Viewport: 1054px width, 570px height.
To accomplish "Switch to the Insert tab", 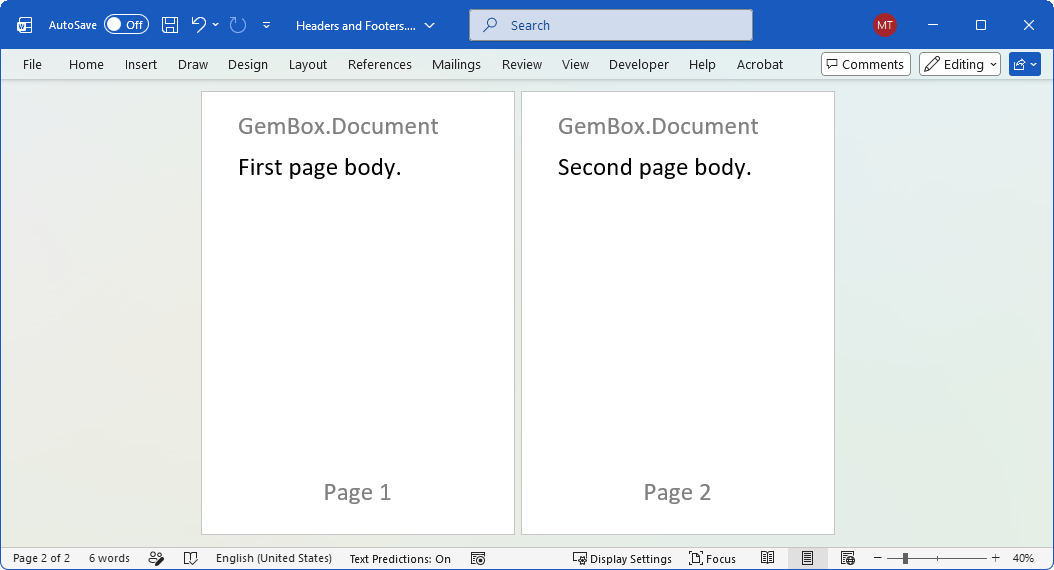I will pos(140,65).
